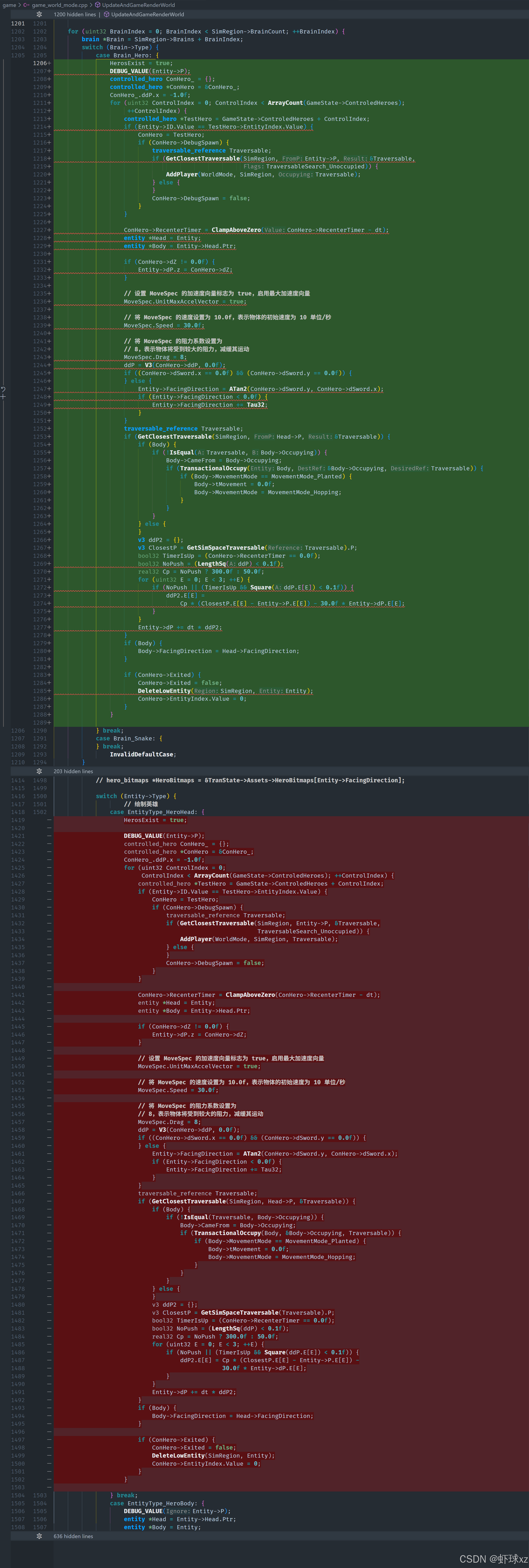This screenshot has height=1568, width=529.
Task: Click the method cube icon in top breadcrumb
Action: click(x=97, y=5)
